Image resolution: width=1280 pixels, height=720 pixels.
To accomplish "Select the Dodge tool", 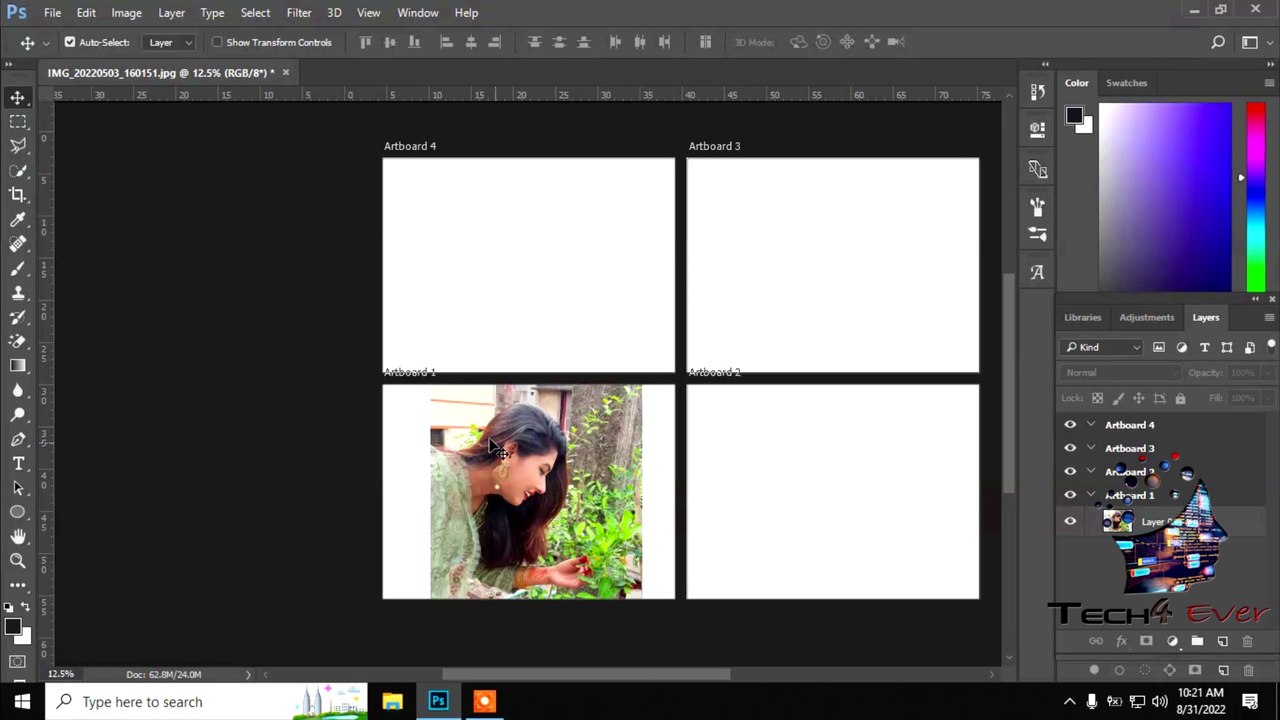I will click(18, 415).
